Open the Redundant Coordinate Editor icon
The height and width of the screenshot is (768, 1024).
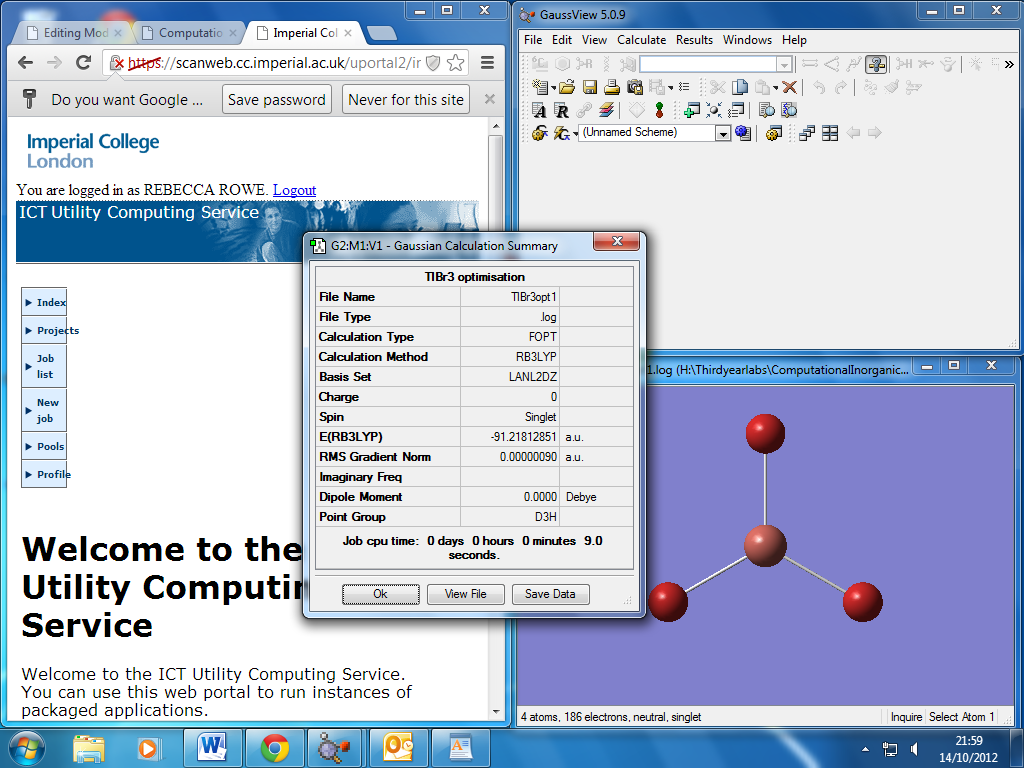(562, 110)
